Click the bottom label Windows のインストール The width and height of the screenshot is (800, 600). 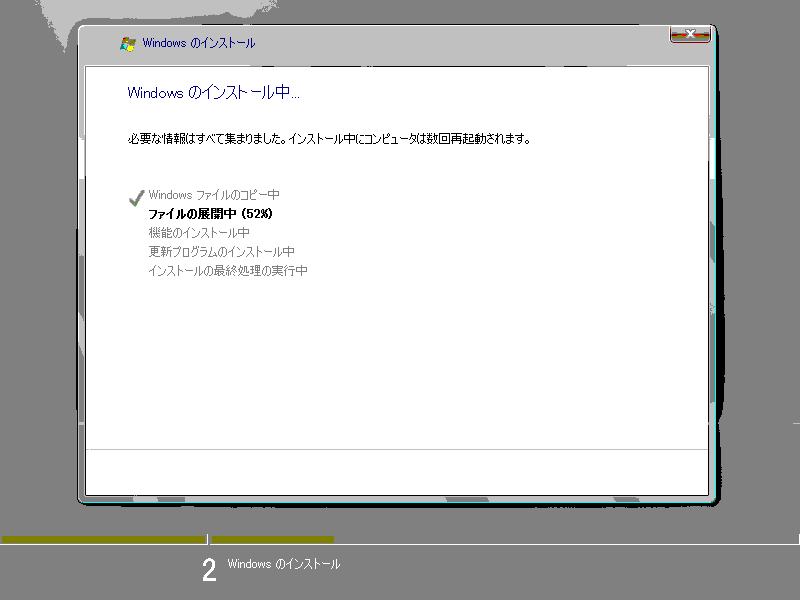(x=284, y=564)
